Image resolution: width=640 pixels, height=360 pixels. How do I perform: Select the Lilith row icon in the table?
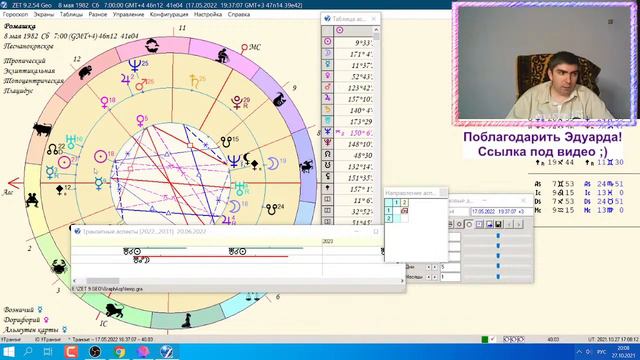coord(327,177)
